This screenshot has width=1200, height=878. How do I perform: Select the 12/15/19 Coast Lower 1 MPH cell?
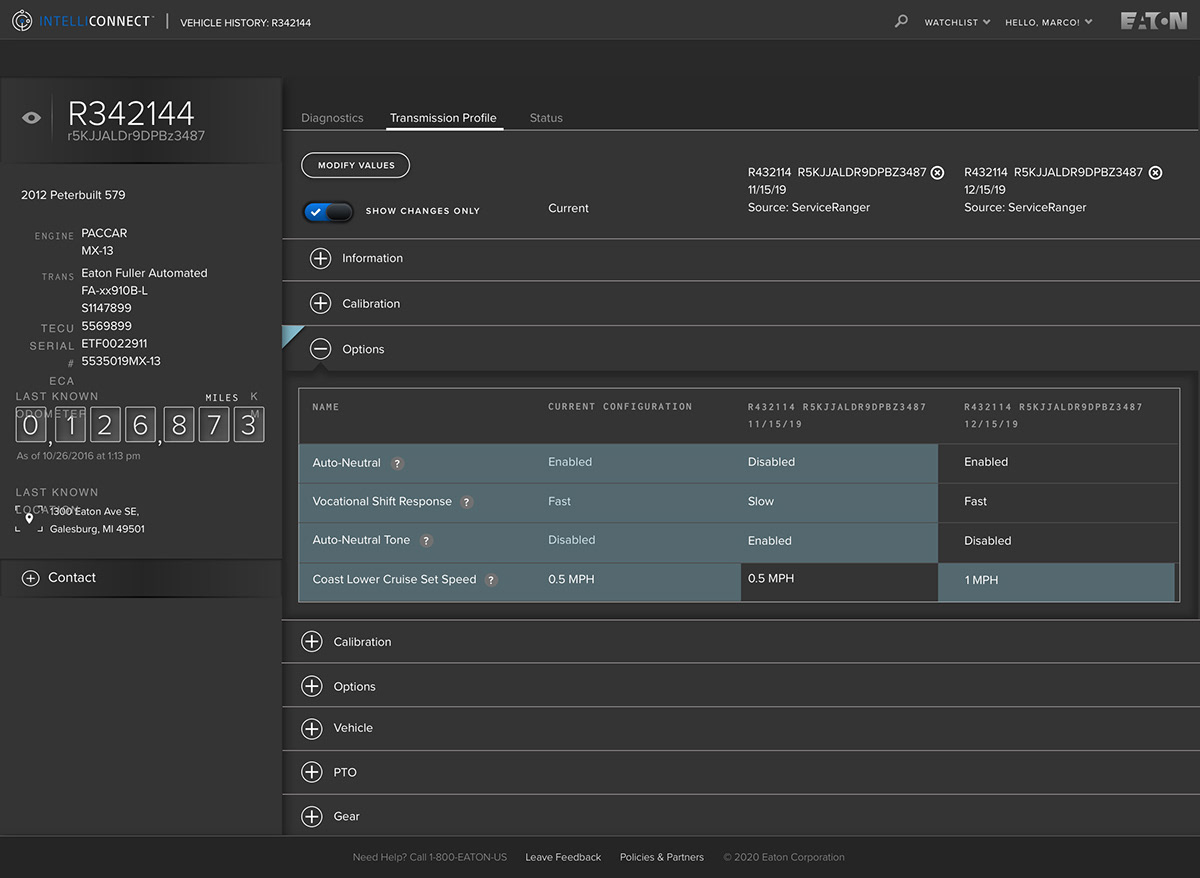tap(1056, 581)
